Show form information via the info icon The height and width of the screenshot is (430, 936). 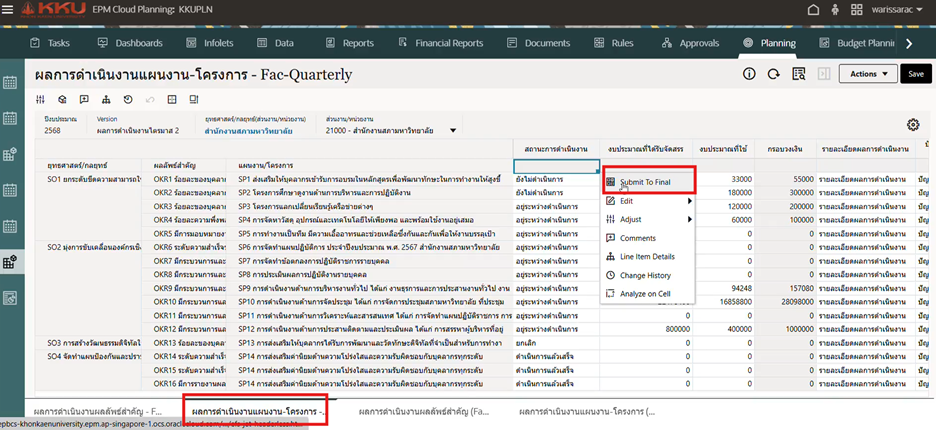[749, 74]
